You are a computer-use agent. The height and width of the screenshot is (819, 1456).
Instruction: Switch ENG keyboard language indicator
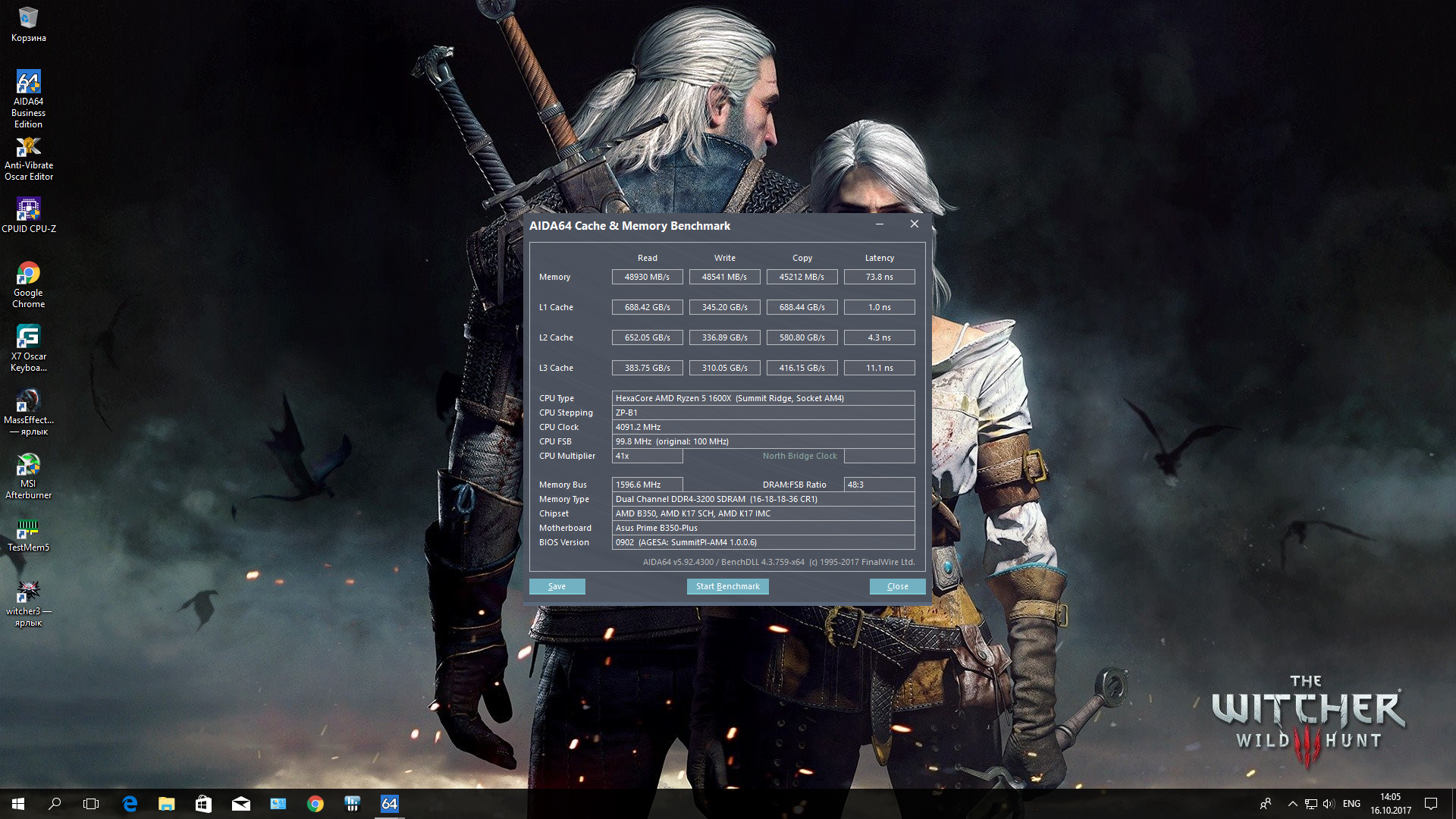[1351, 804]
